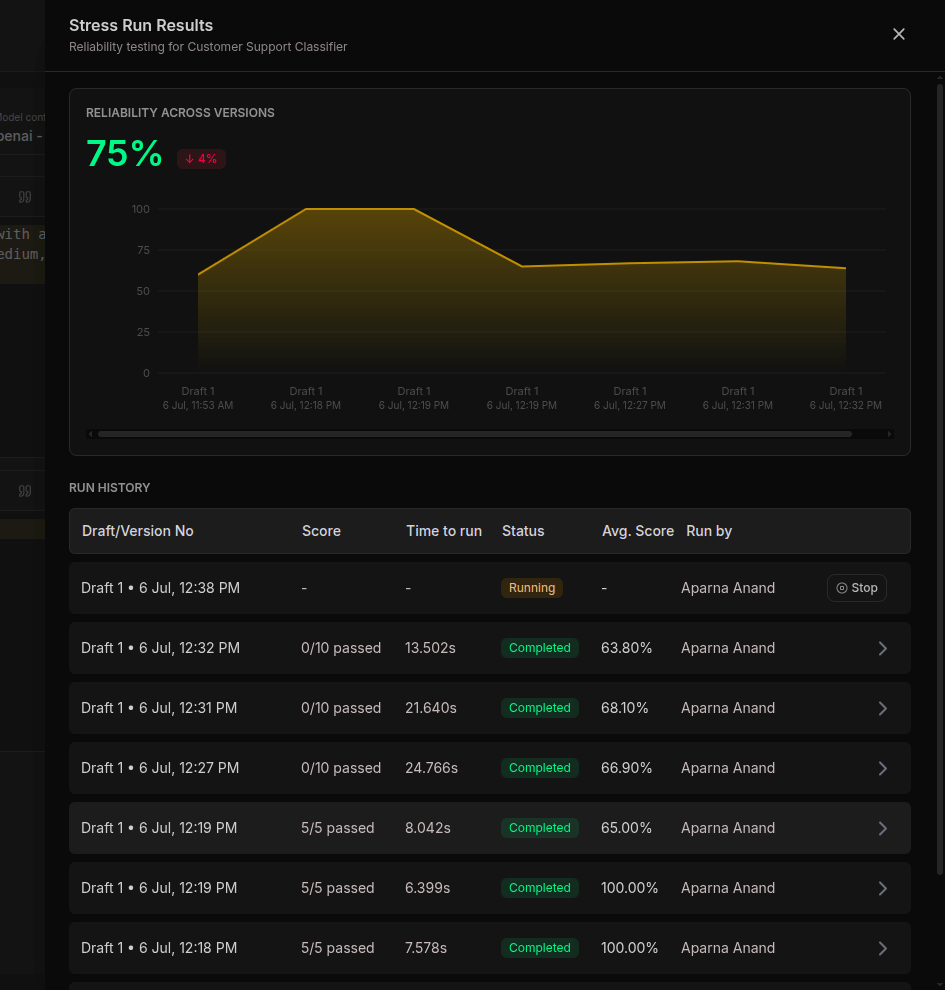Click the Avg. Score column header
Viewport: 945px width, 990px height.
(x=638, y=531)
